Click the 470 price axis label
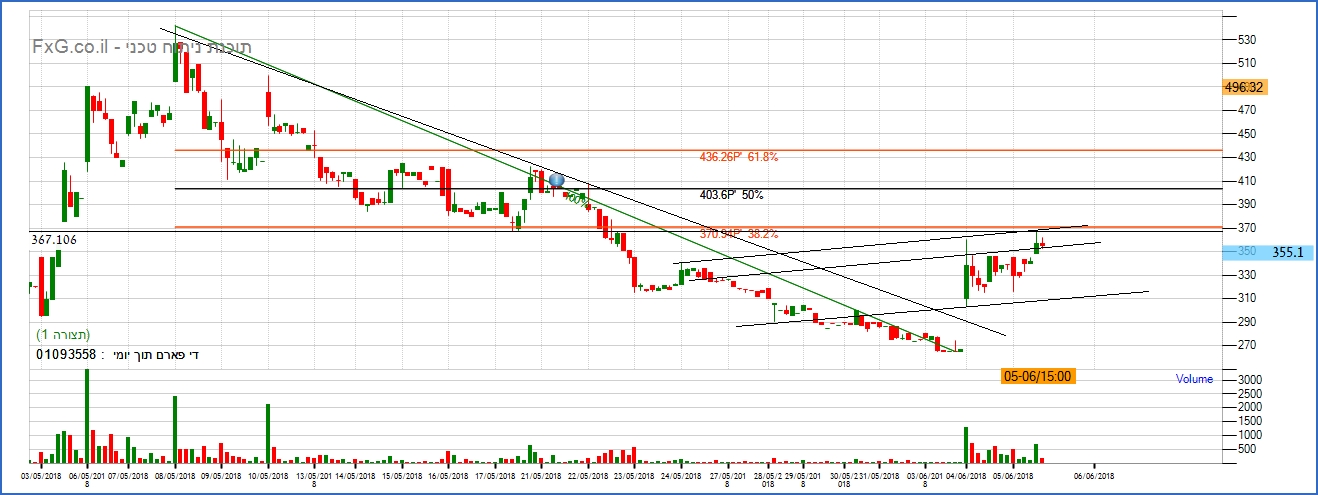This screenshot has height=495, width=1318. click(1247, 110)
